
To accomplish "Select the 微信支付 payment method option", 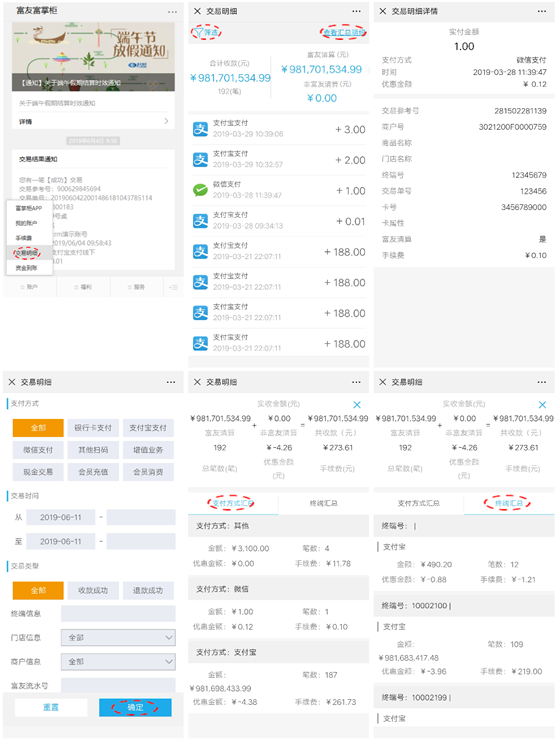I will (x=38, y=450).
